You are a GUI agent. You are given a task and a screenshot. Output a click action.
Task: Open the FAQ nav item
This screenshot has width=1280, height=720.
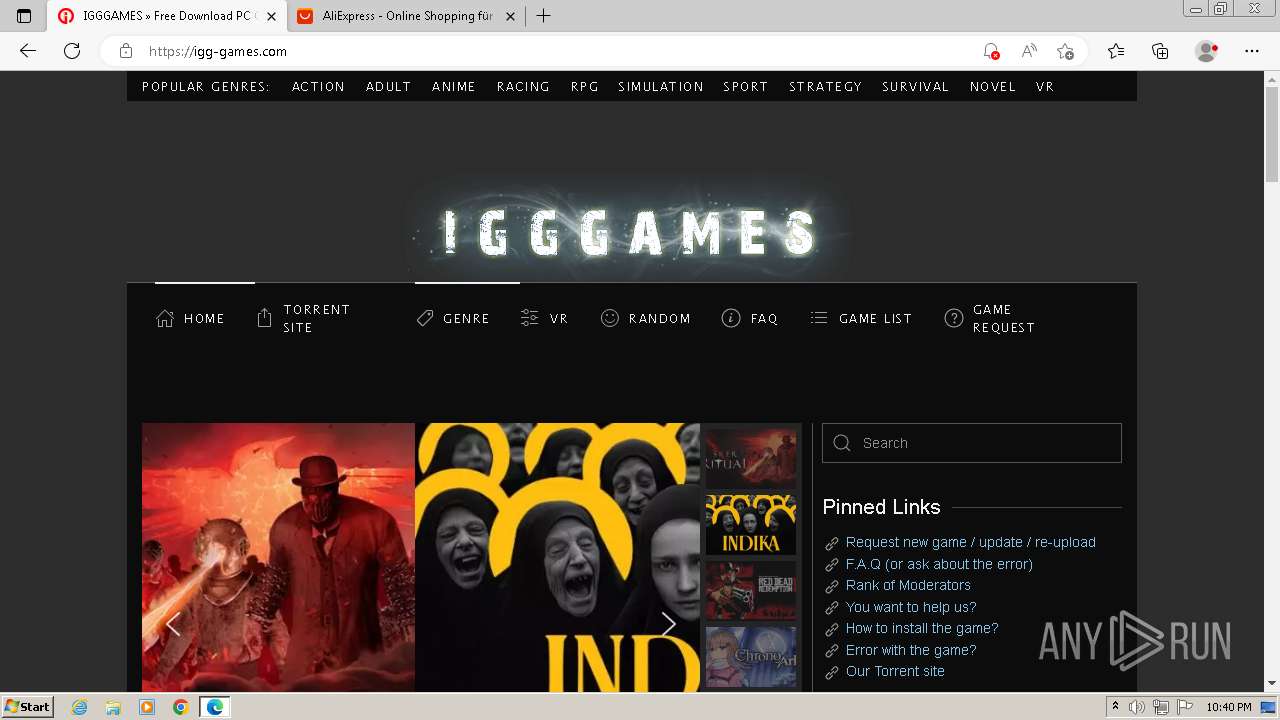tap(749, 318)
